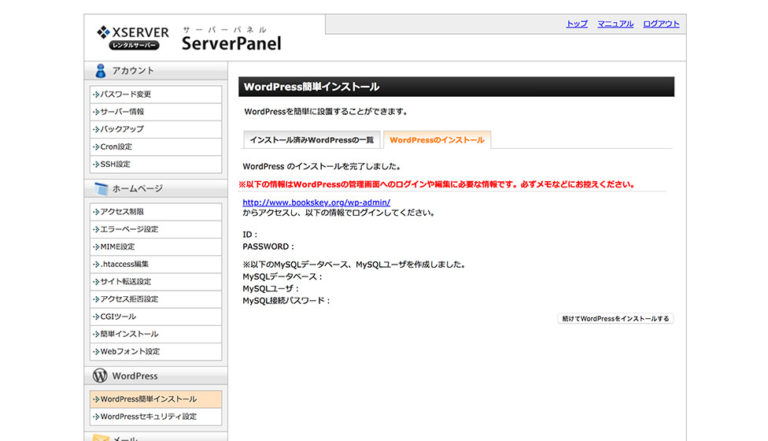Click the WordPress section logo icon
This screenshot has width=768, height=441.
pyautogui.click(x=100, y=376)
